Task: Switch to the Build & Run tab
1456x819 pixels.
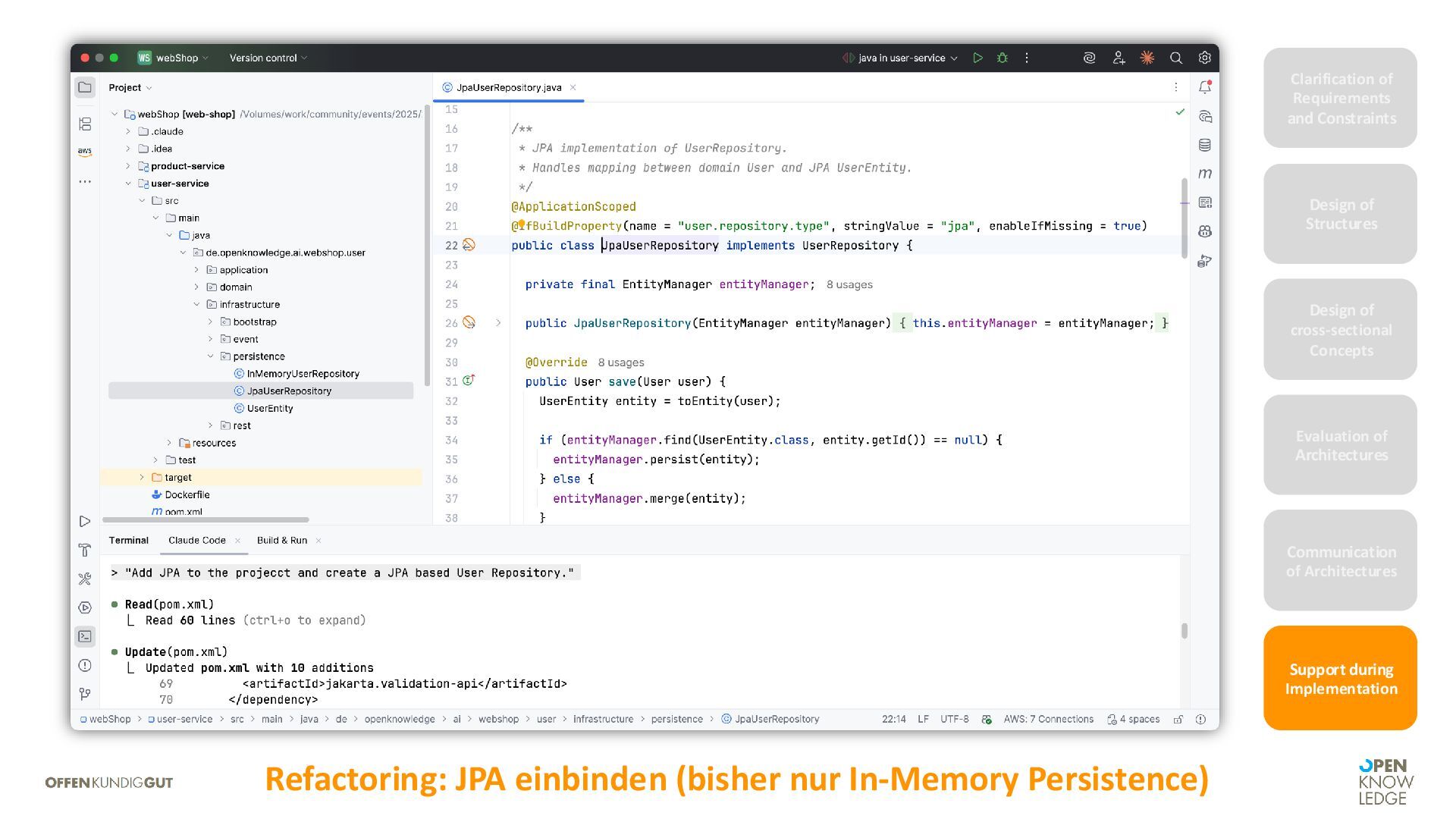Action: (x=281, y=540)
